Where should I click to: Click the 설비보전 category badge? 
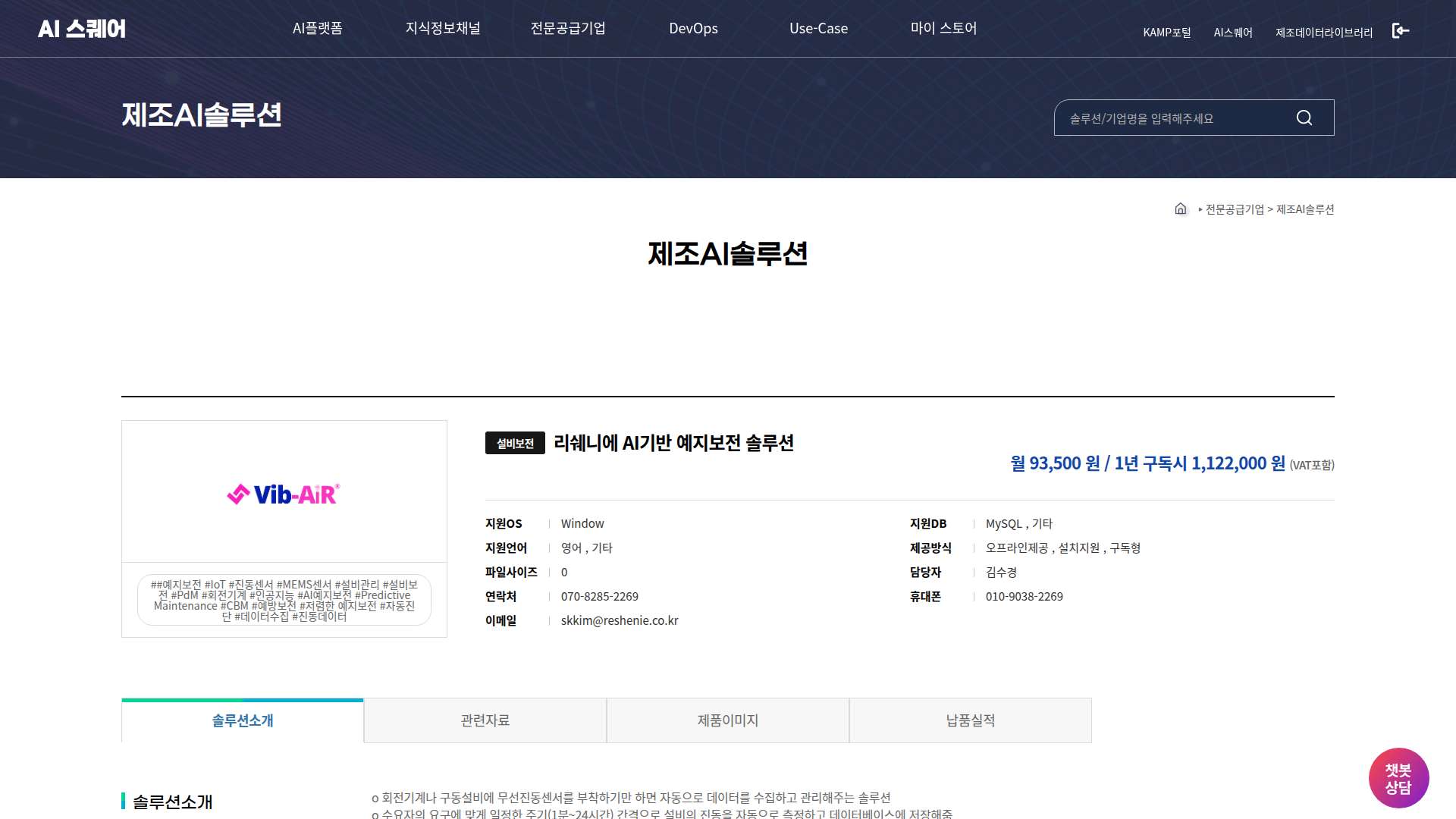[515, 443]
